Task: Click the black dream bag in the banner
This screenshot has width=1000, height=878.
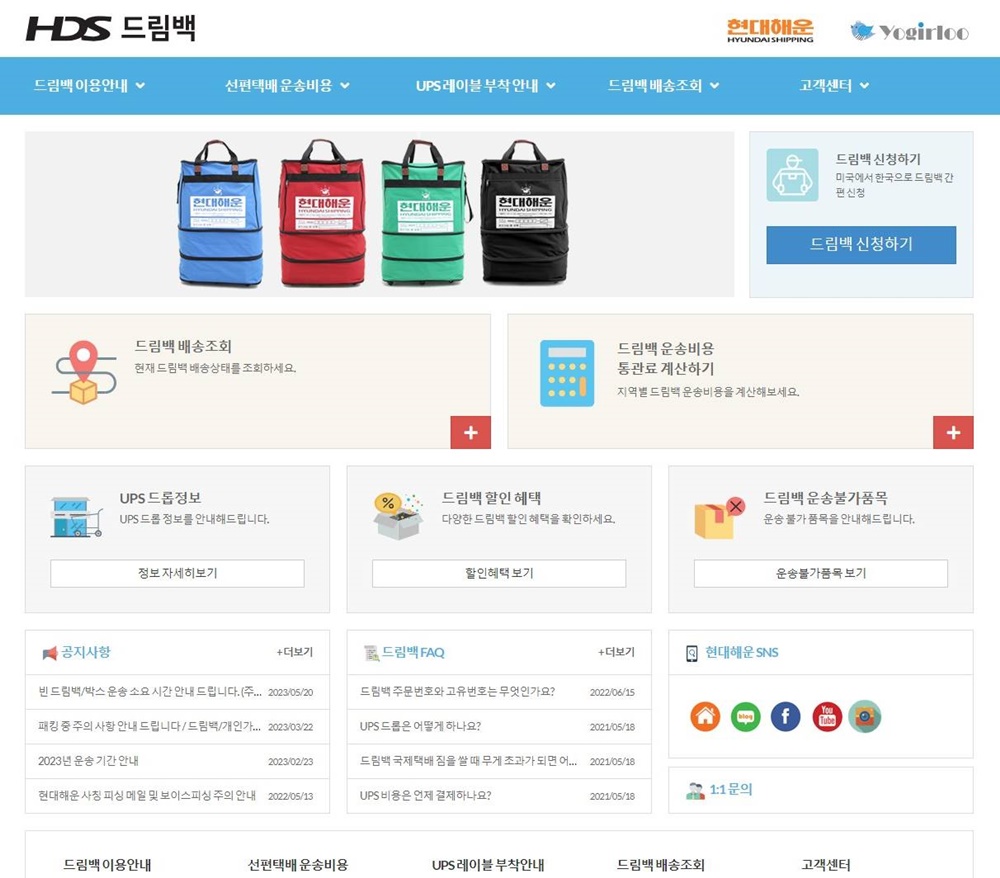Action: (x=524, y=212)
